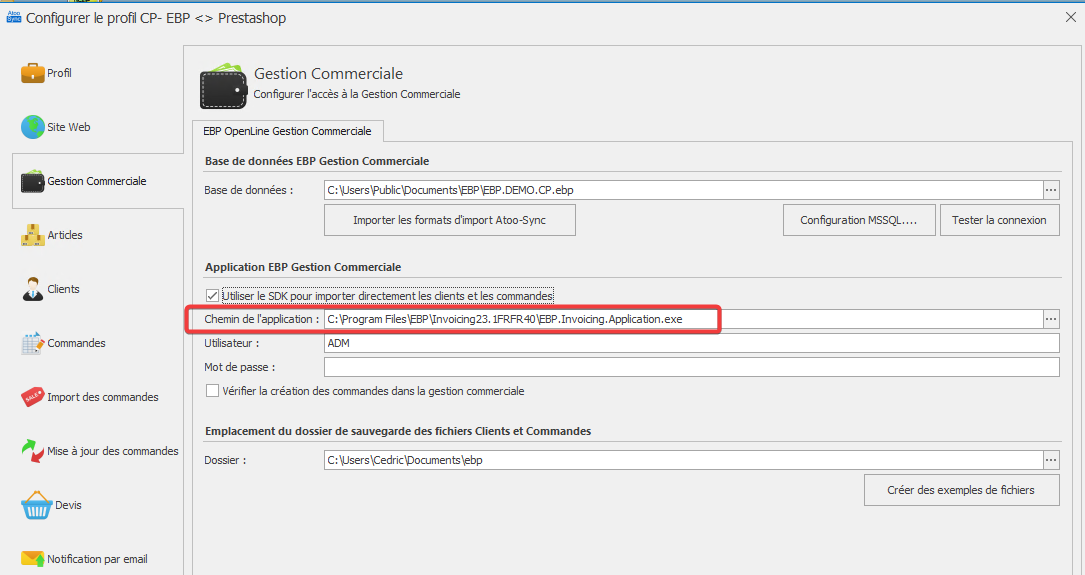Open Mise à jour des commandes settings
This screenshot has height=575, width=1085.
point(113,451)
